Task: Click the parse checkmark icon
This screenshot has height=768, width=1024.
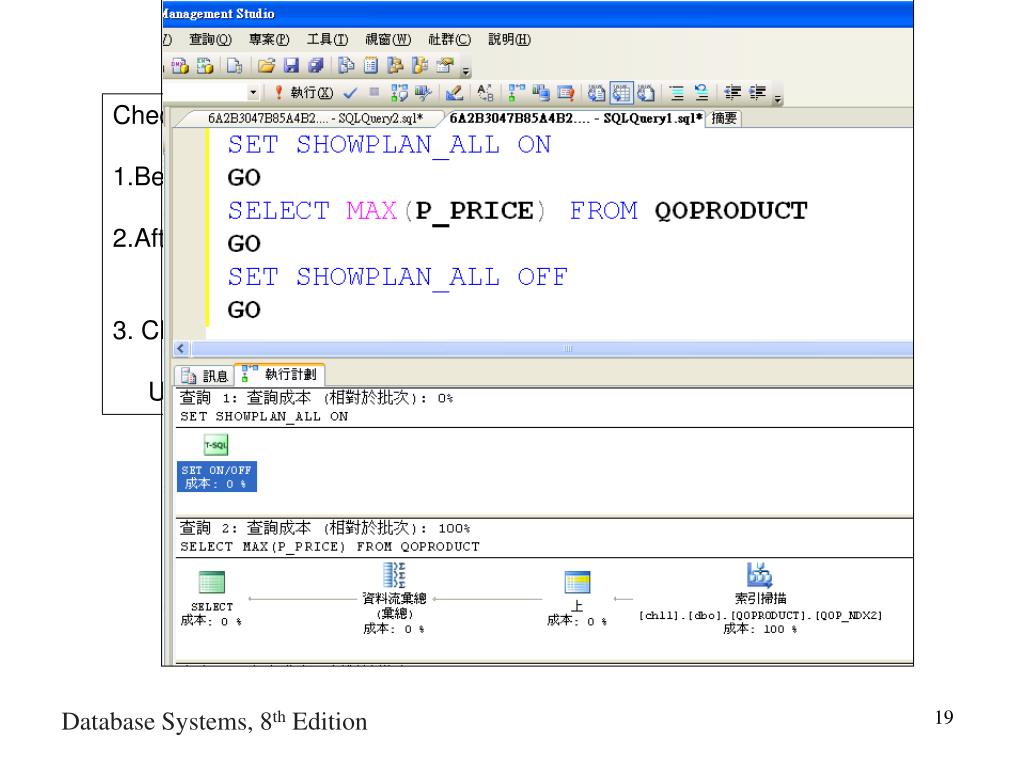Action: 350,93
